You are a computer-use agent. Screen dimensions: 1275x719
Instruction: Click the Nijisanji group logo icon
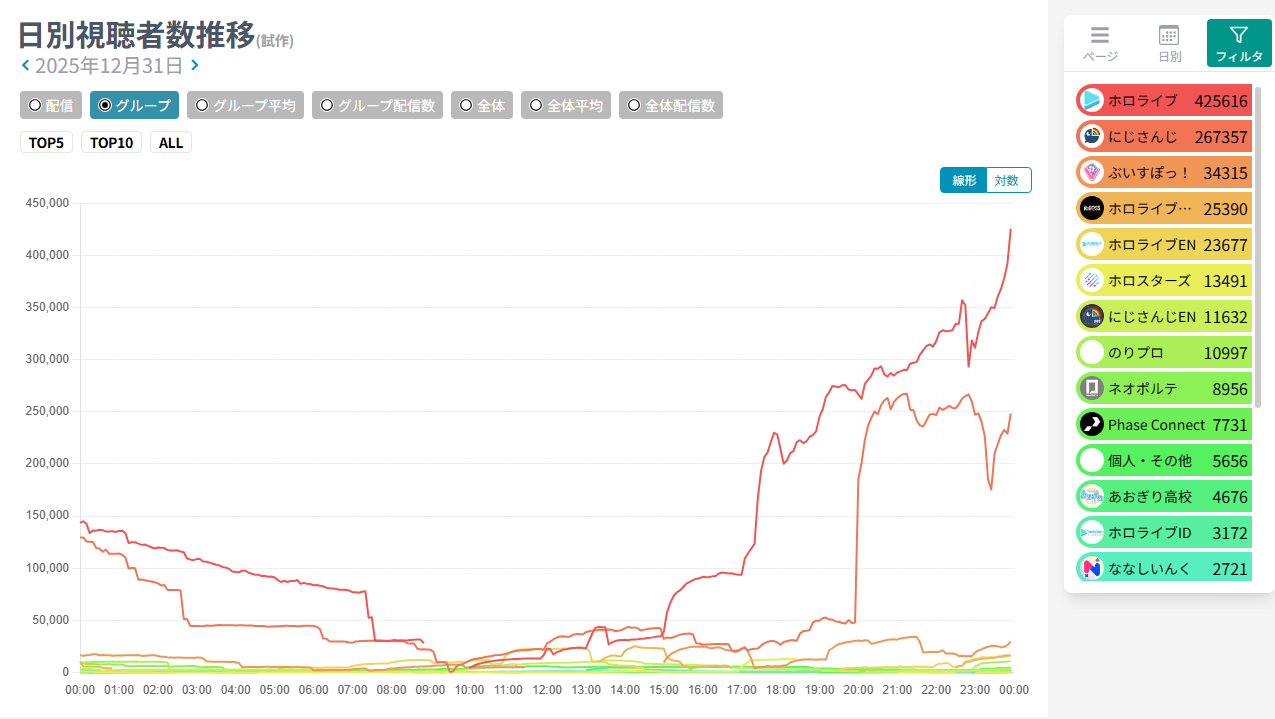pos(1091,136)
